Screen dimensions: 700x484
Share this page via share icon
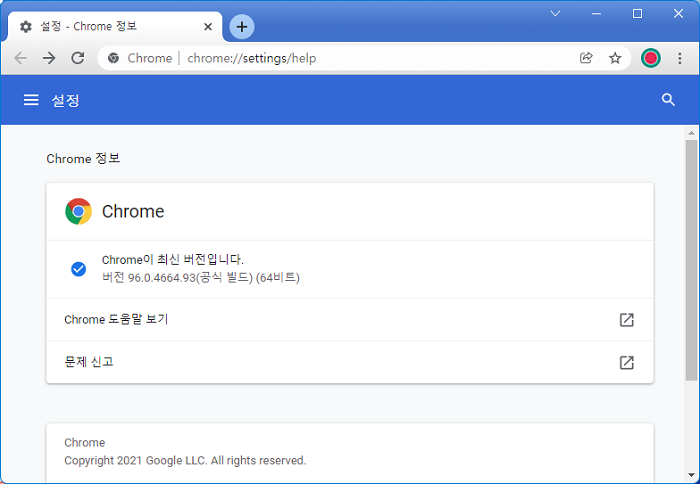[586, 58]
